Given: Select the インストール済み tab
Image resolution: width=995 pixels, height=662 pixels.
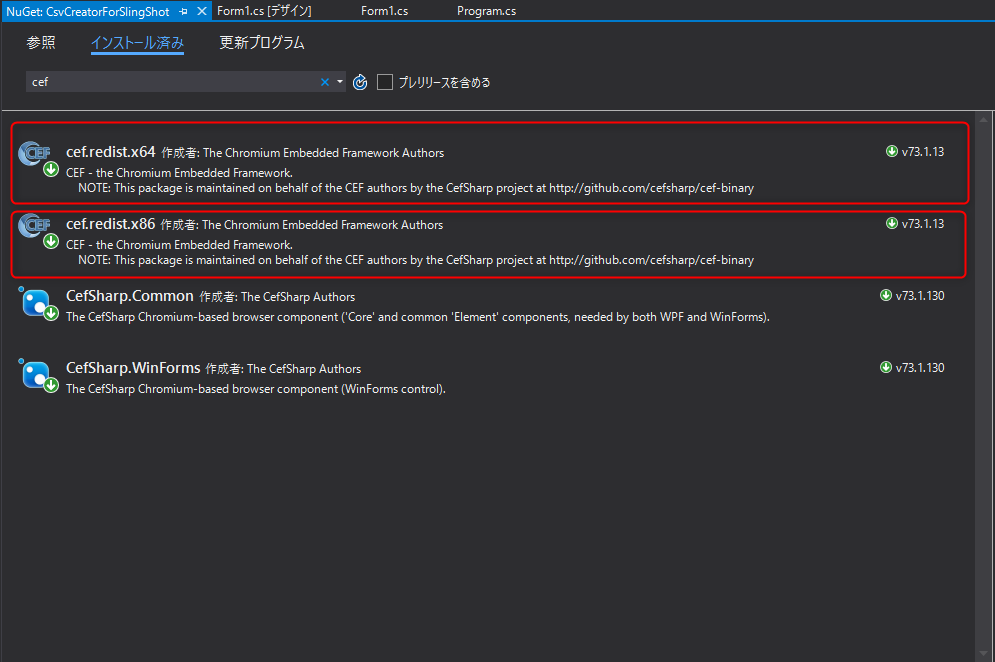Looking at the screenshot, I should (x=137, y=43).
